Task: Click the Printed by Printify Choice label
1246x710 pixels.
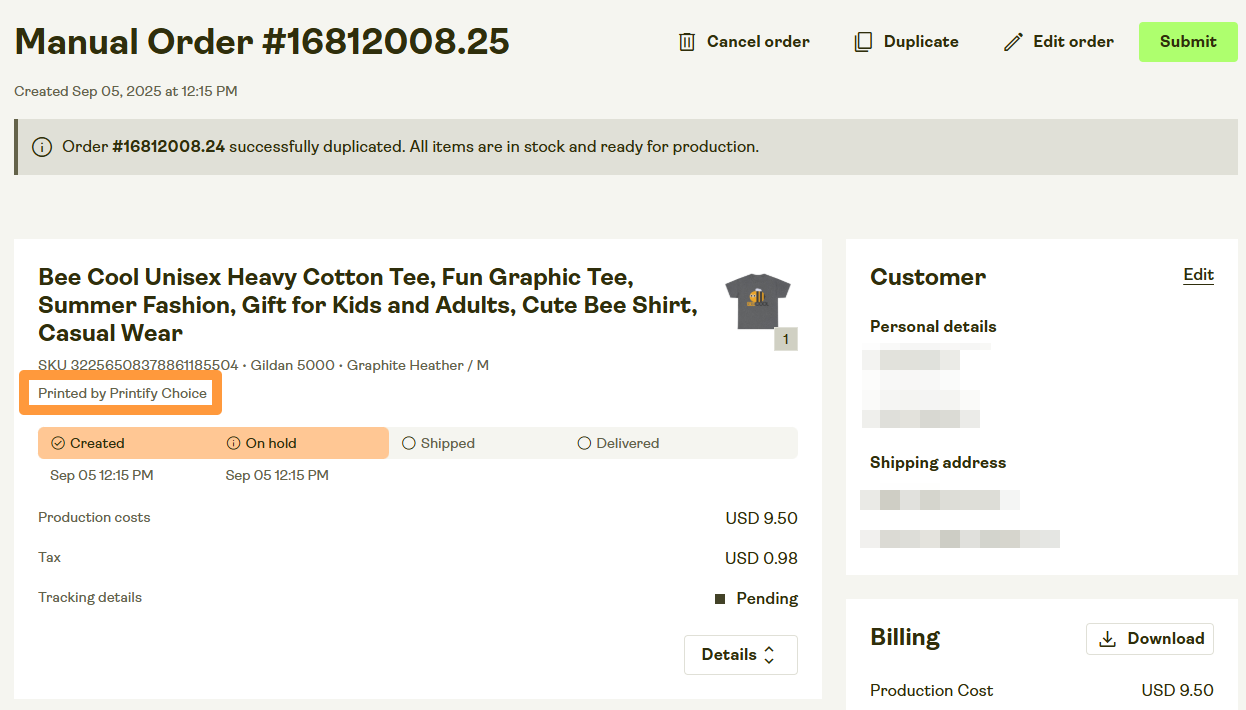Action: pyautogui.click(x=122, y=393)
